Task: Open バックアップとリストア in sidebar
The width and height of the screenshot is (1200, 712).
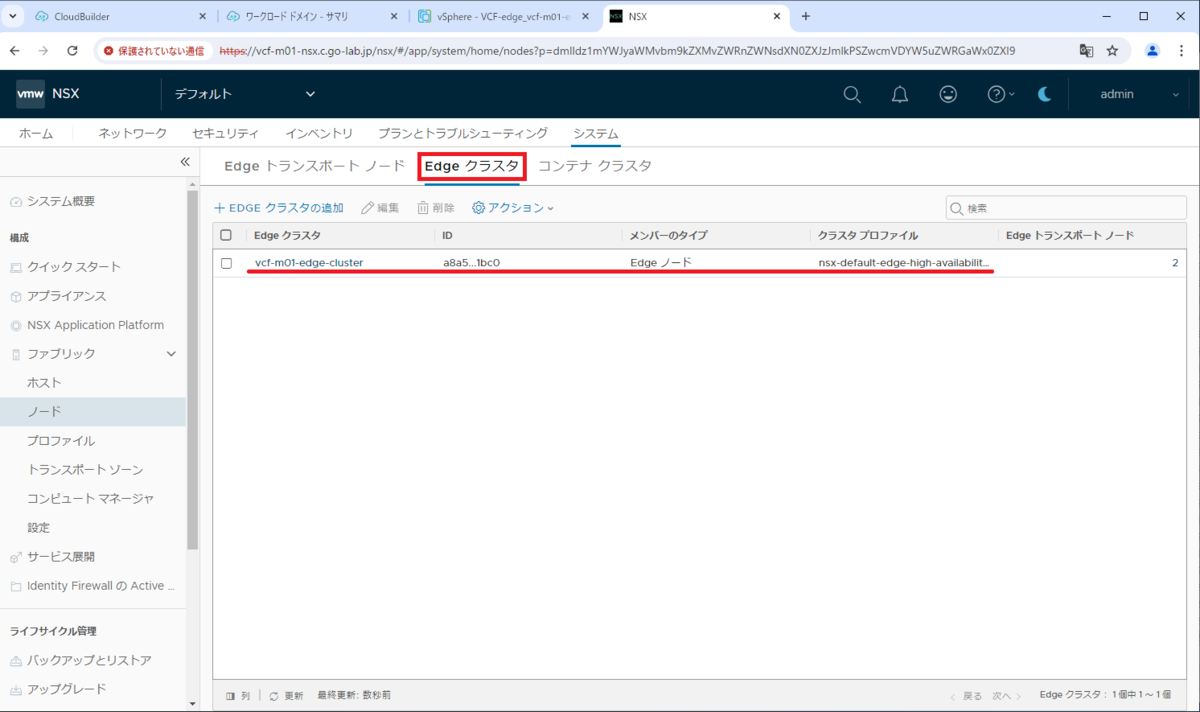Action: click(89, 660)
